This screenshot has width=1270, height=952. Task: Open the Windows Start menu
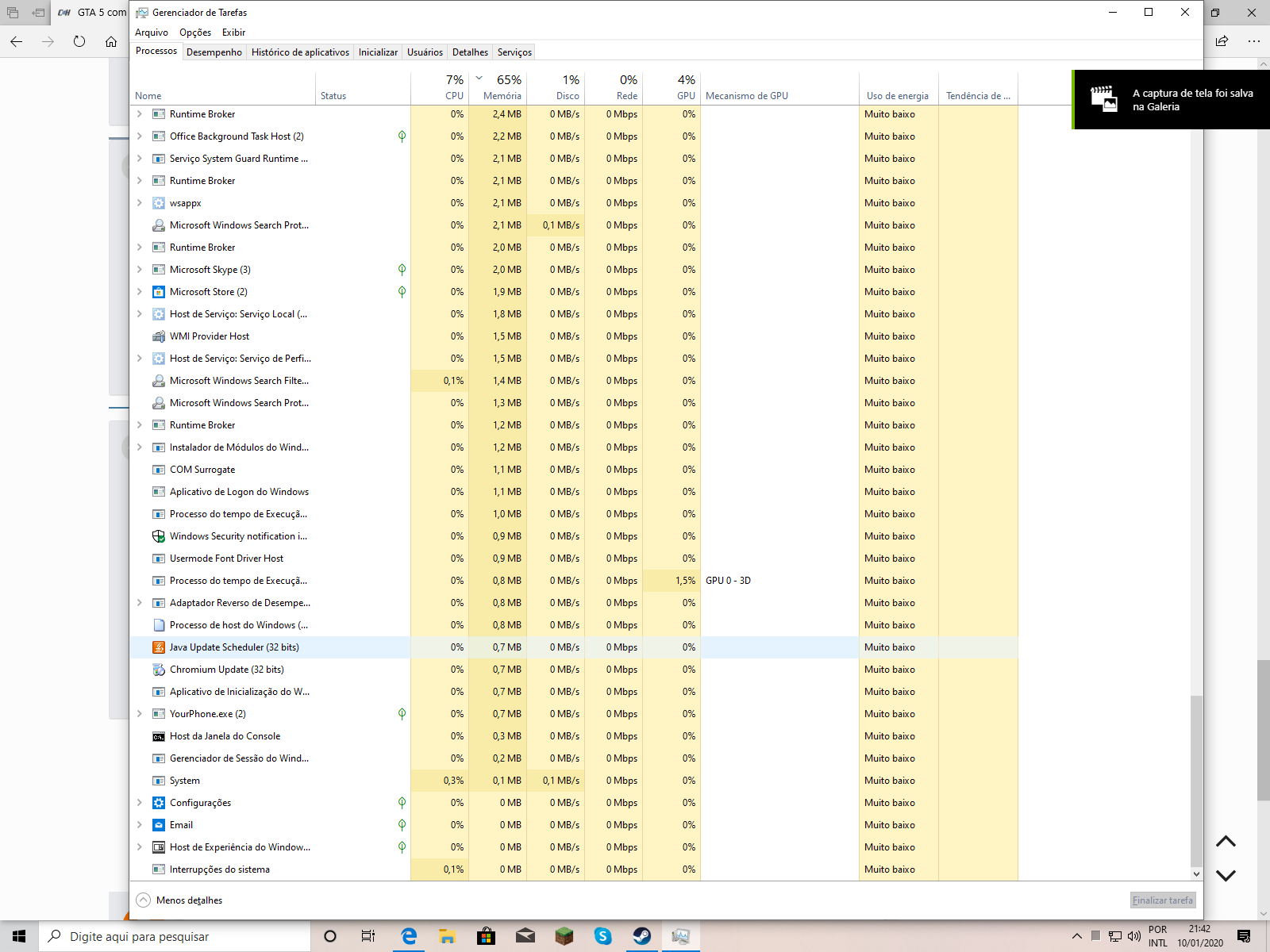[x=19, y=936]
